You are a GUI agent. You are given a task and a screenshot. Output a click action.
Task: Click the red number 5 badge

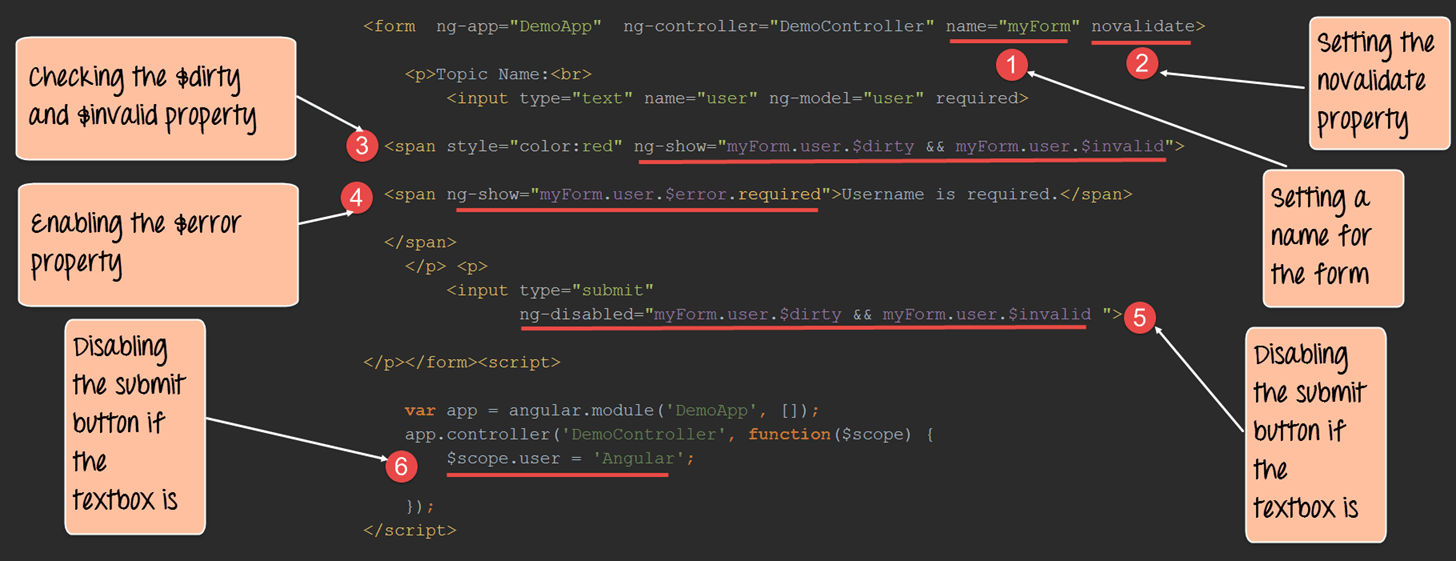pos(1139,318)
